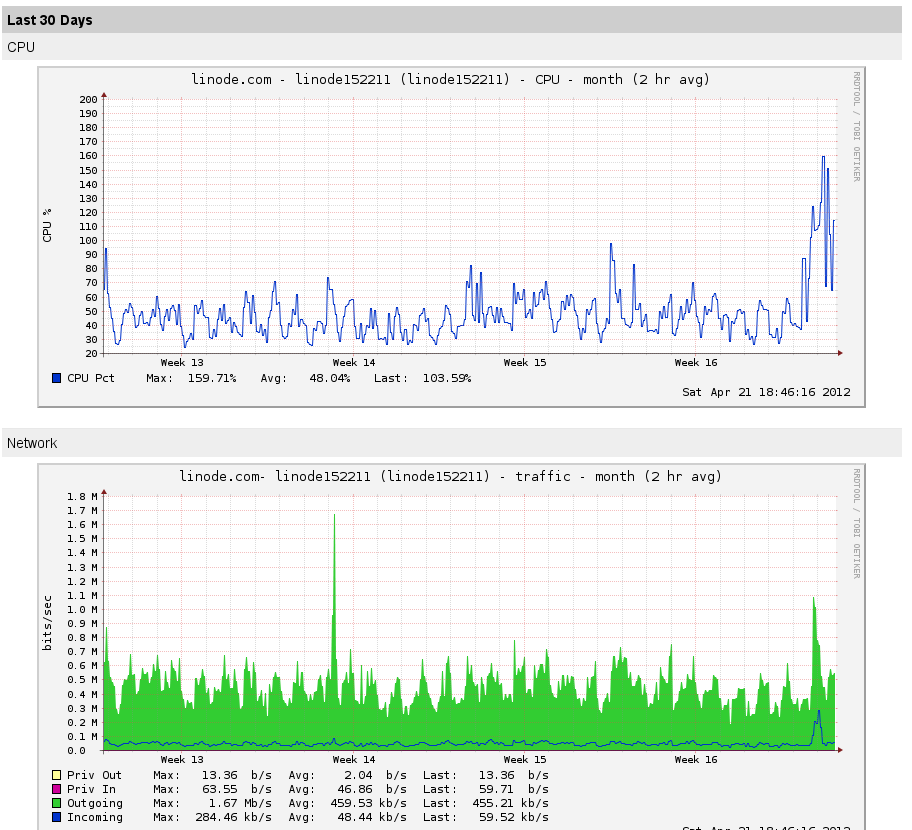Select the CPU section heading

[x=21, y=47]
